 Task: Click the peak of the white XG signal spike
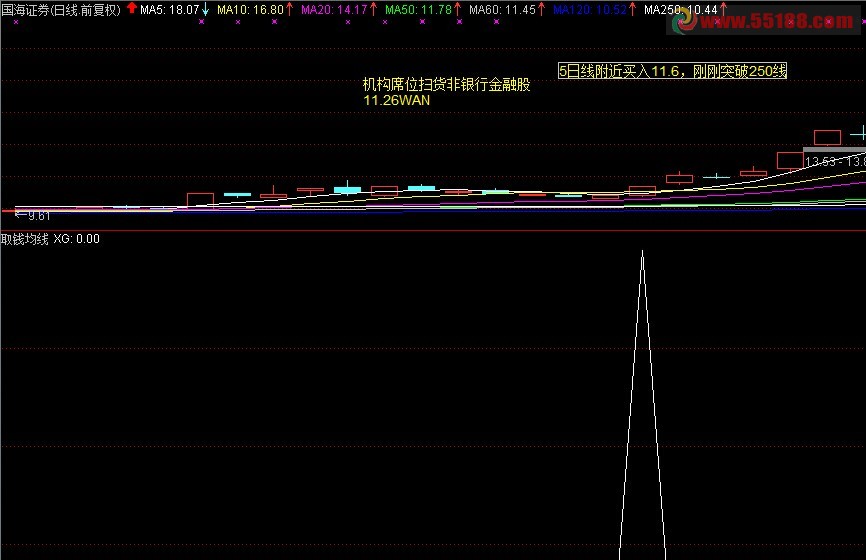pos(642,252)
